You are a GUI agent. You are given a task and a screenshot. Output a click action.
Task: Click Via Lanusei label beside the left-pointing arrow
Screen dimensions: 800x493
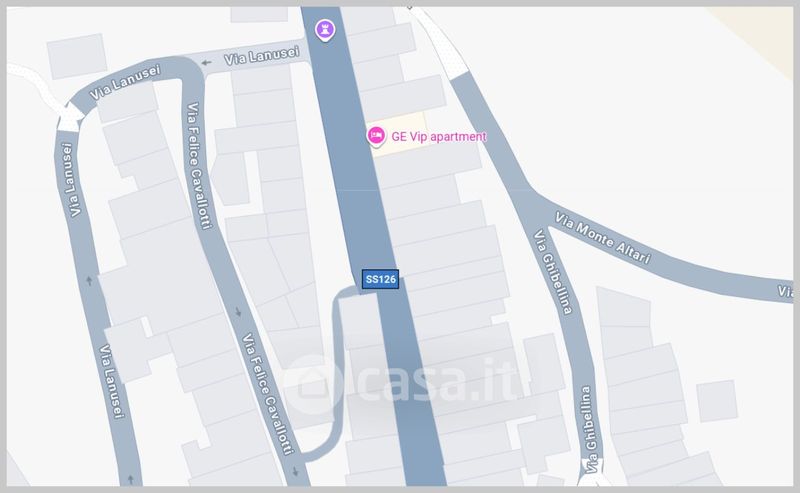[x=262, y=56]
